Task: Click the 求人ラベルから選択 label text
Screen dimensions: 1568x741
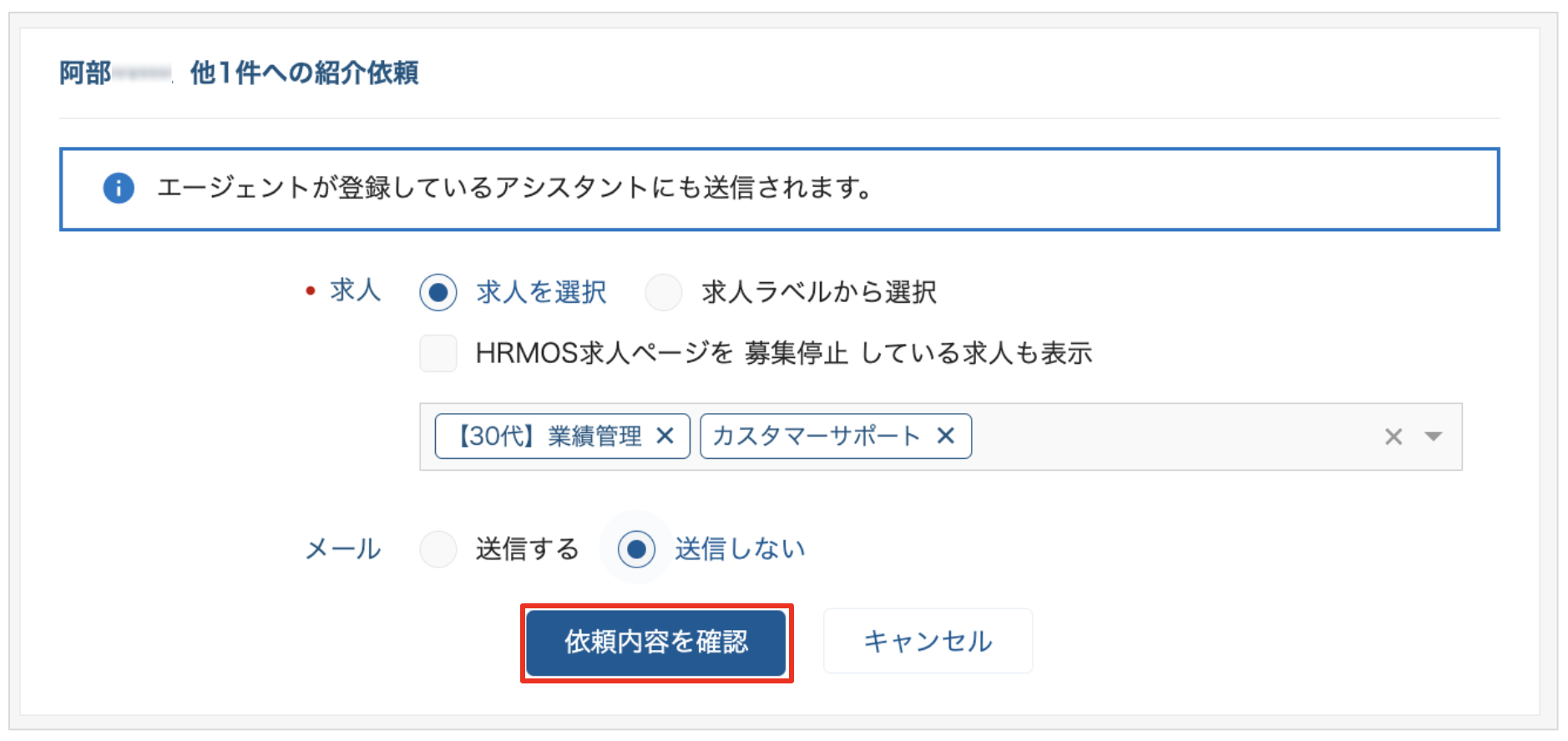Action: (819, 292)
